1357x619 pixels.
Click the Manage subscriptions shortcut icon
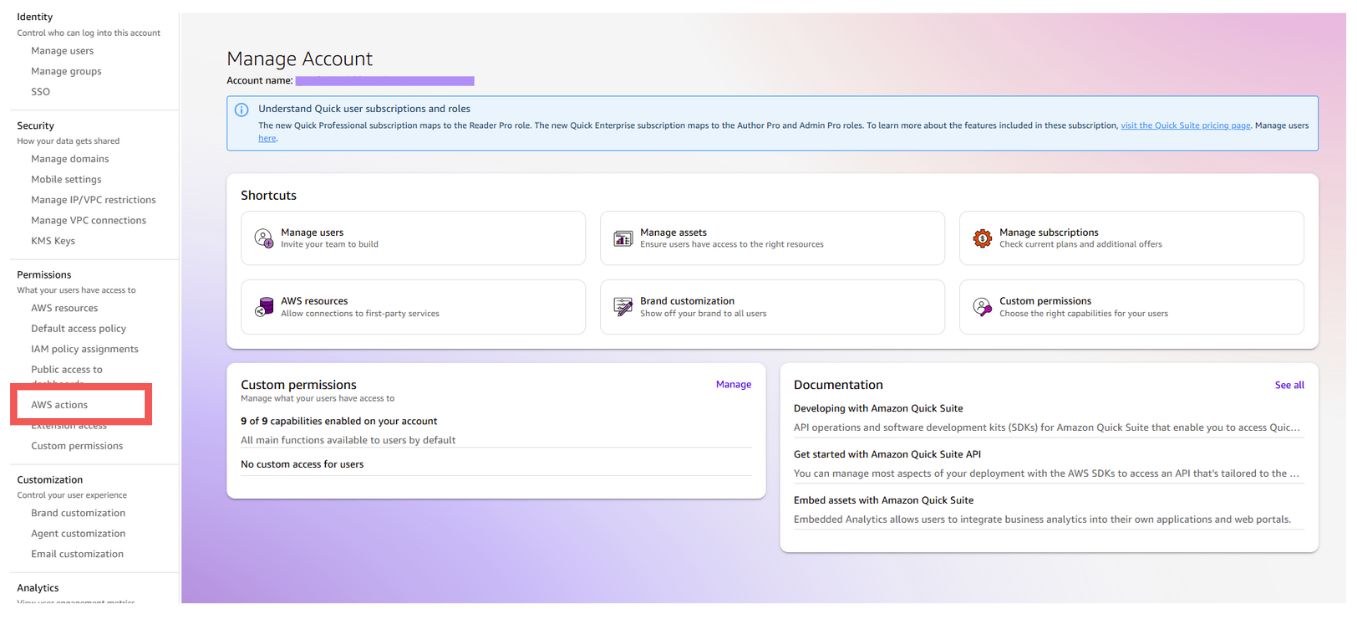click(982, 238)
